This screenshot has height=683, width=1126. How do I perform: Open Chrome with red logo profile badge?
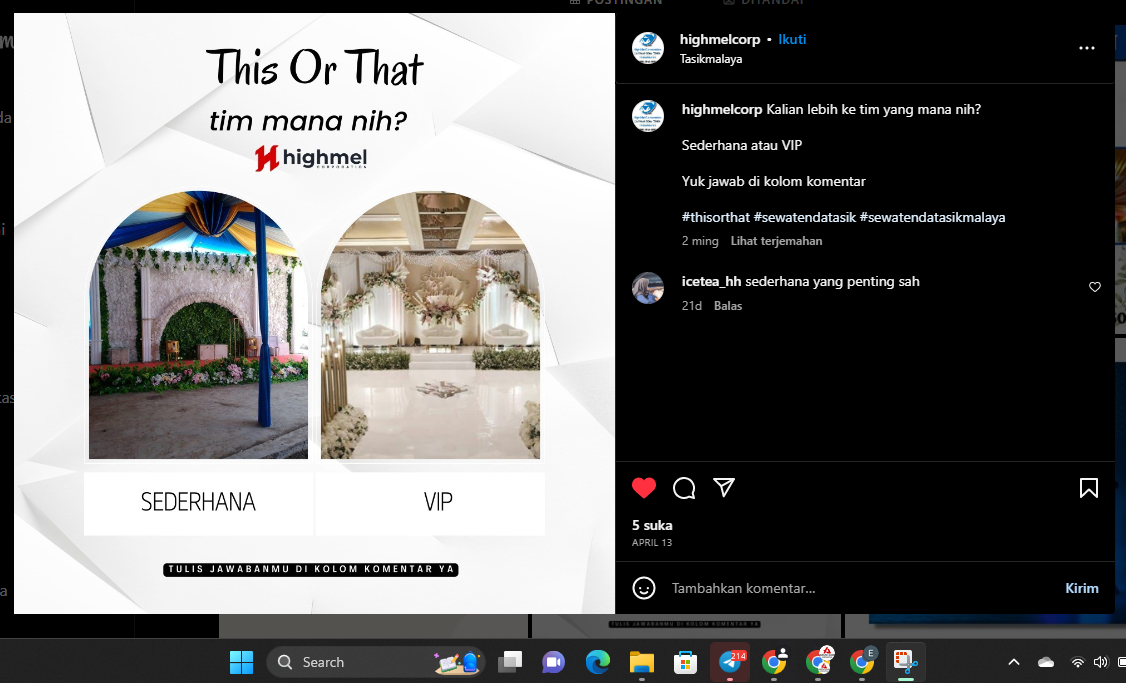pos(819,661)
